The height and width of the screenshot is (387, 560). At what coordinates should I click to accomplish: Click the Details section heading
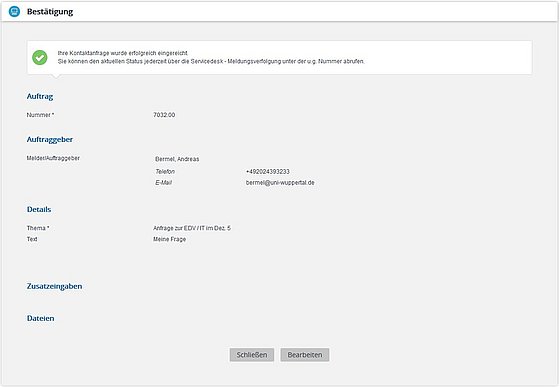[39, 210]
